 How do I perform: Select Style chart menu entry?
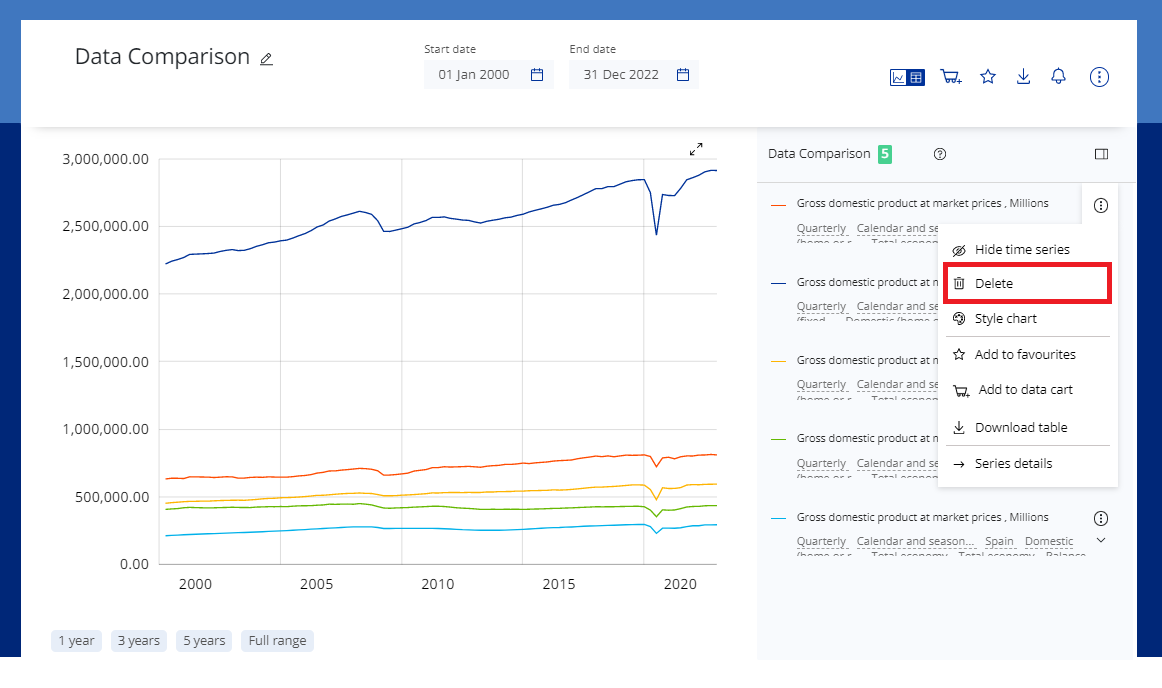click(1005, 319)
